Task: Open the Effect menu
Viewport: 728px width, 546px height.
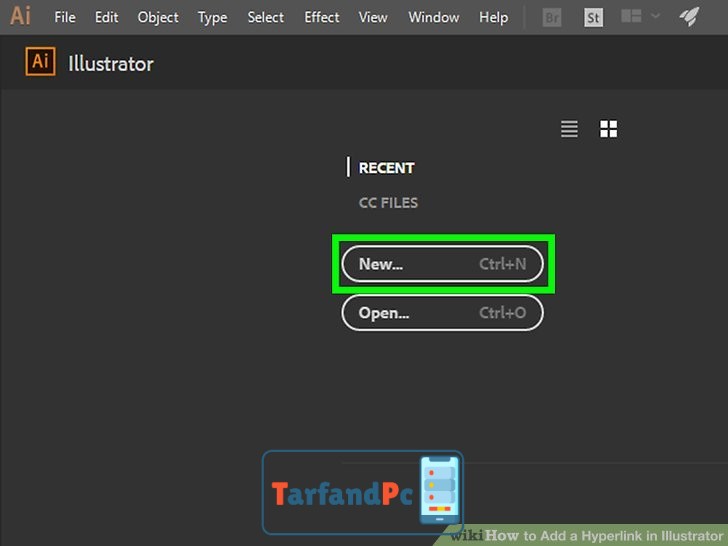Action: [x=322, y=18]
